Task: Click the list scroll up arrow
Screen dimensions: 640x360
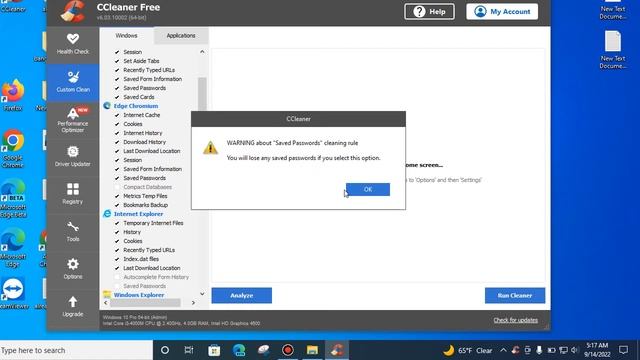Action: coord(202,52)
